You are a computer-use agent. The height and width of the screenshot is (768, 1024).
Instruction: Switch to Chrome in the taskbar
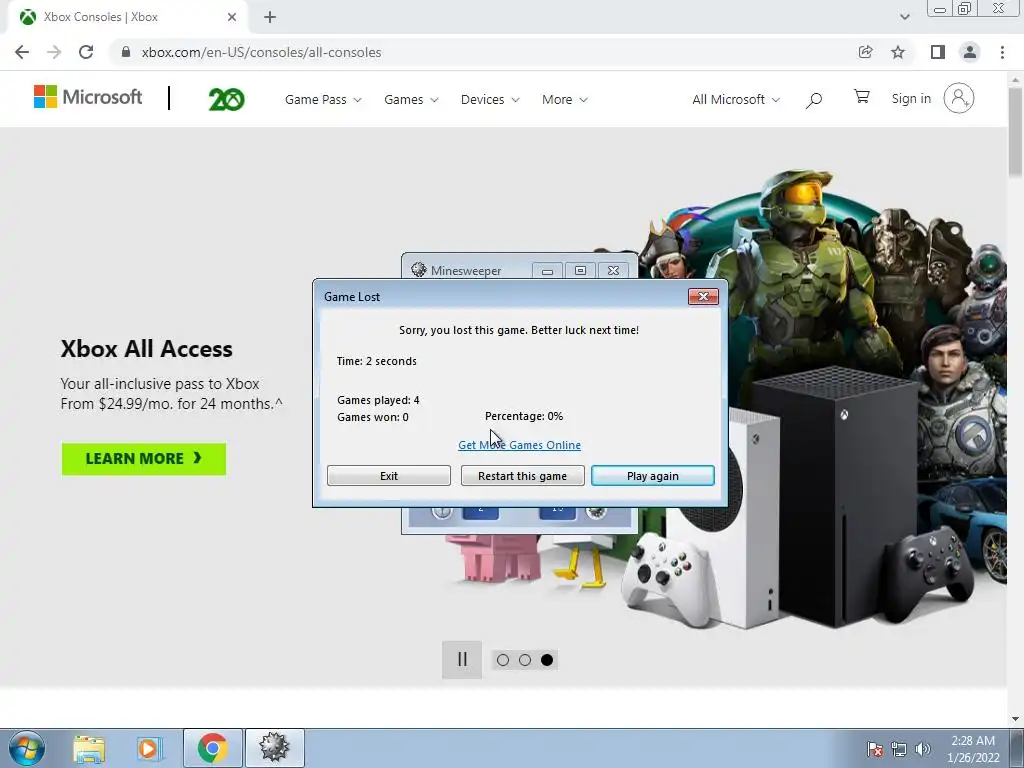point(212,748)
